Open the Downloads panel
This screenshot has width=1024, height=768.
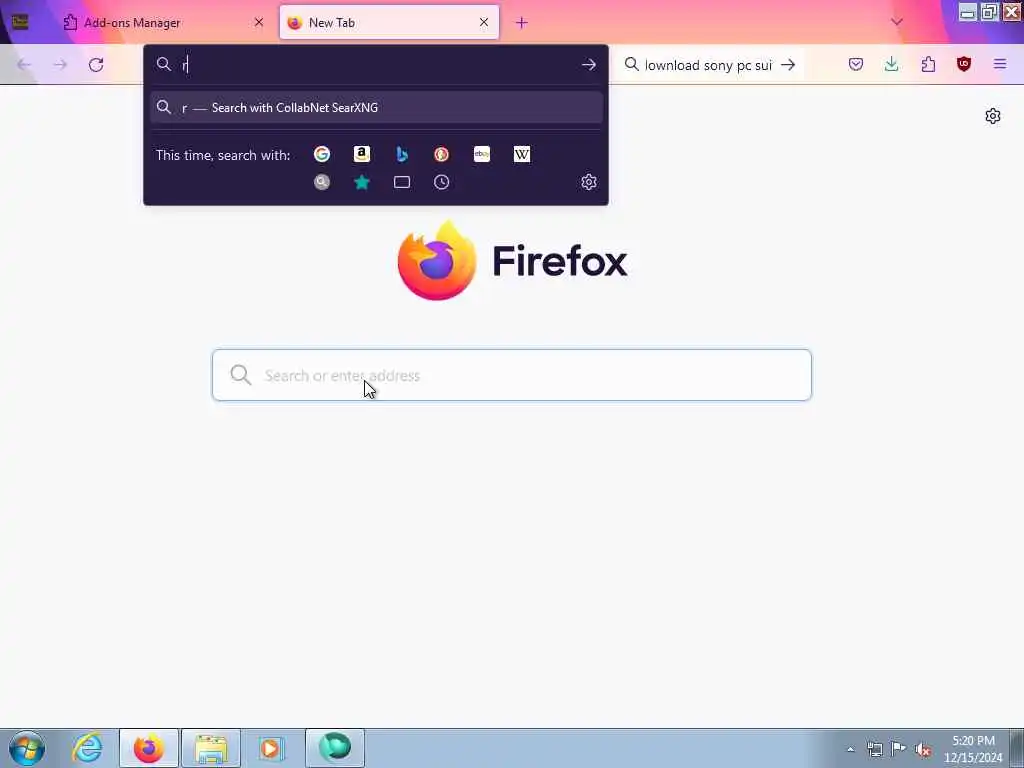(x=891, y=64)
